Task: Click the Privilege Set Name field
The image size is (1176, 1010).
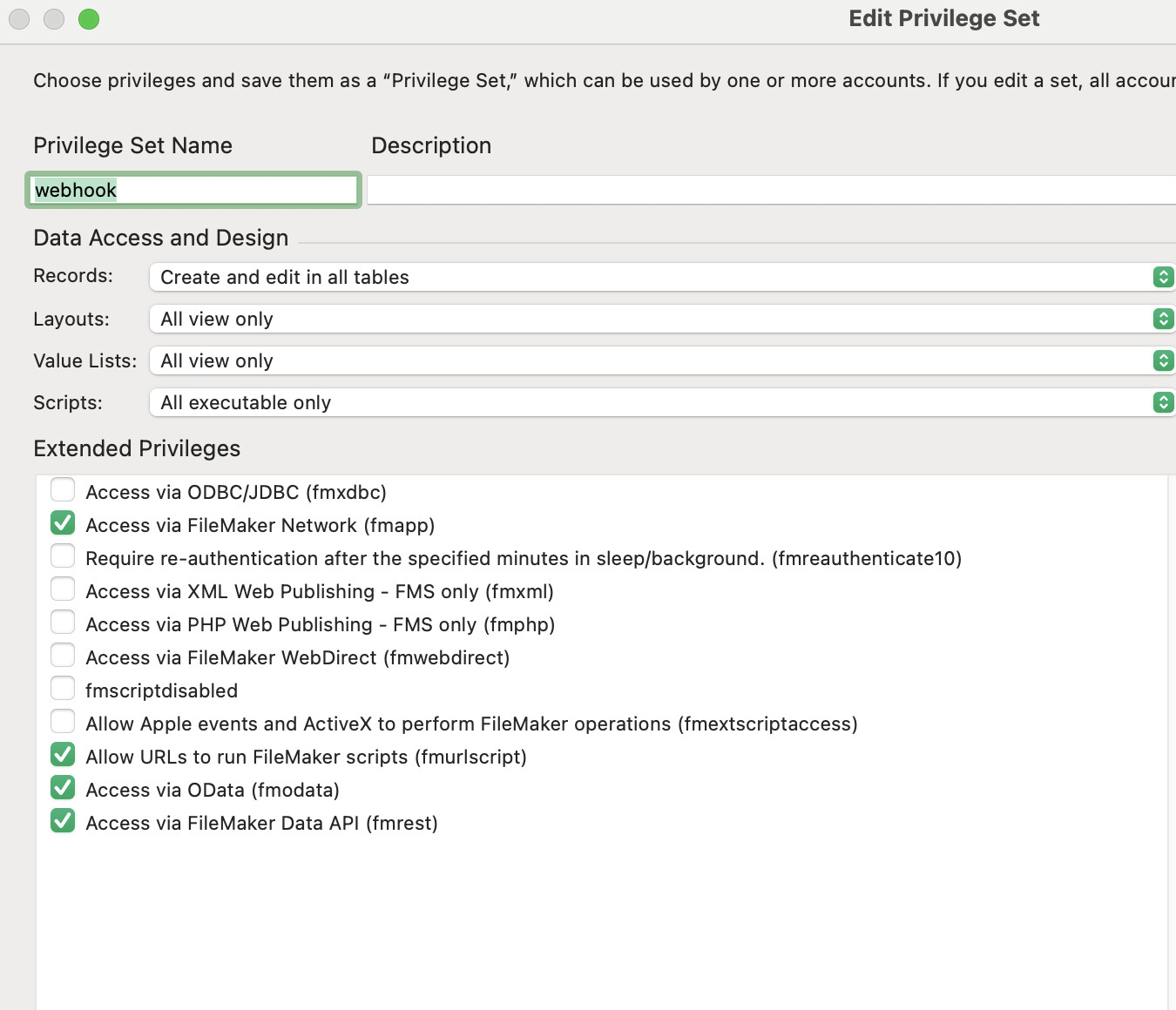Action: point(193,190)
